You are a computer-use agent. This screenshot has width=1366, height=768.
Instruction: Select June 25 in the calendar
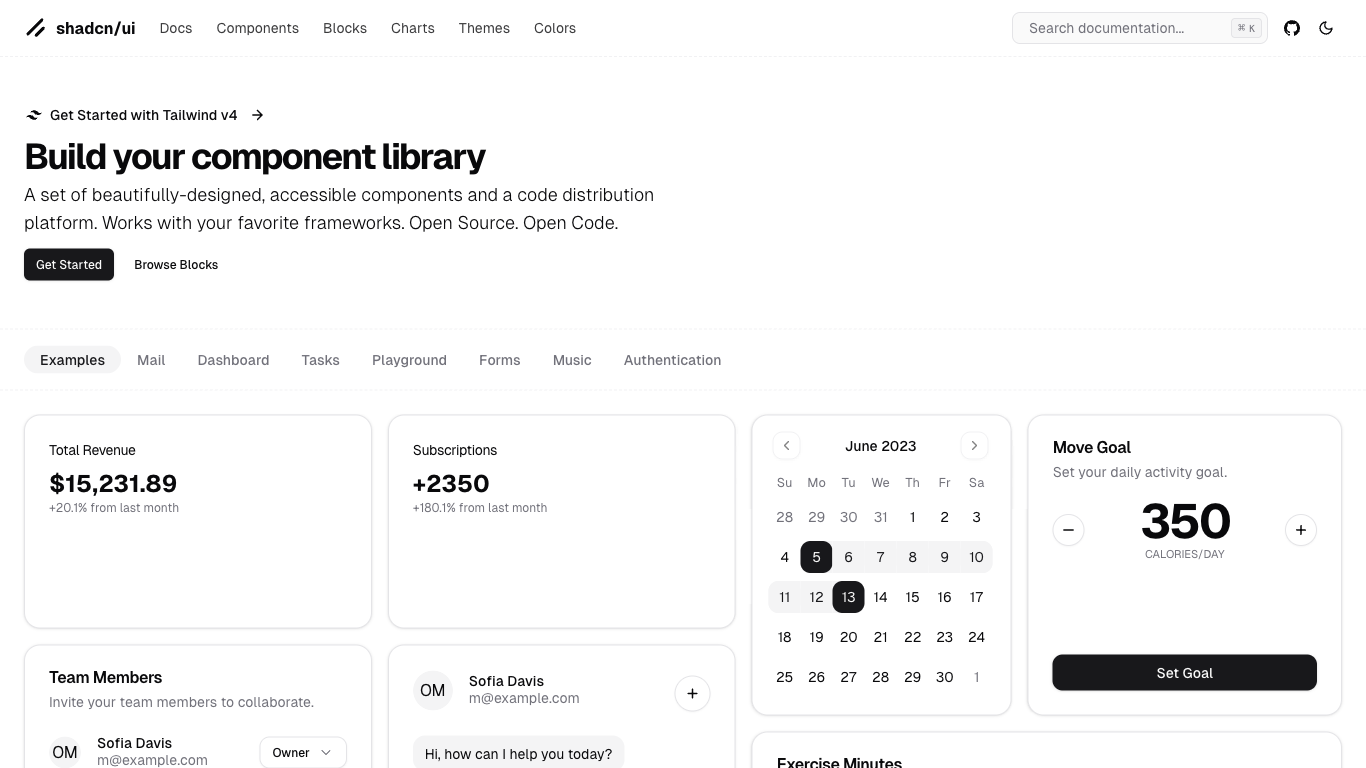point(784,677)
